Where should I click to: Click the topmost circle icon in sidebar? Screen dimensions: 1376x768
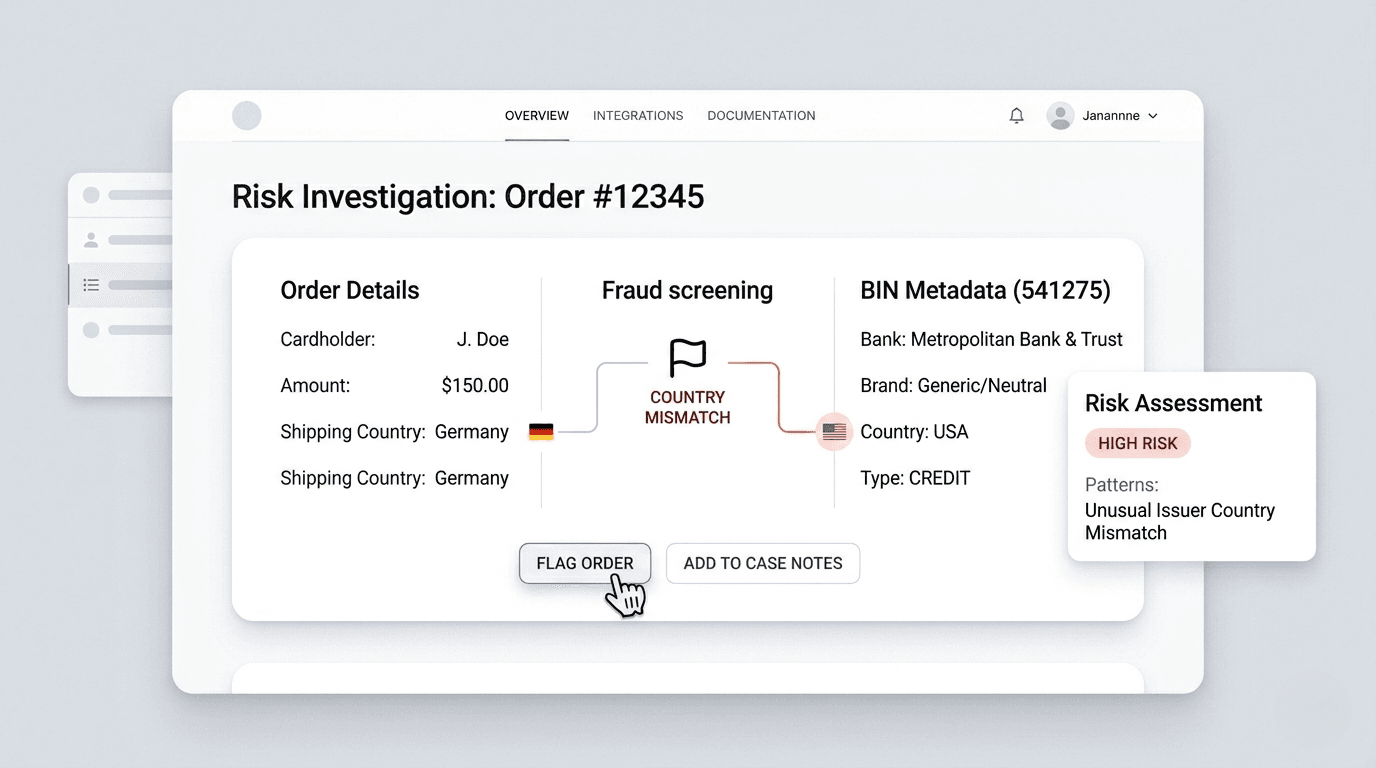pyautogui.click(x=91, y=195)
